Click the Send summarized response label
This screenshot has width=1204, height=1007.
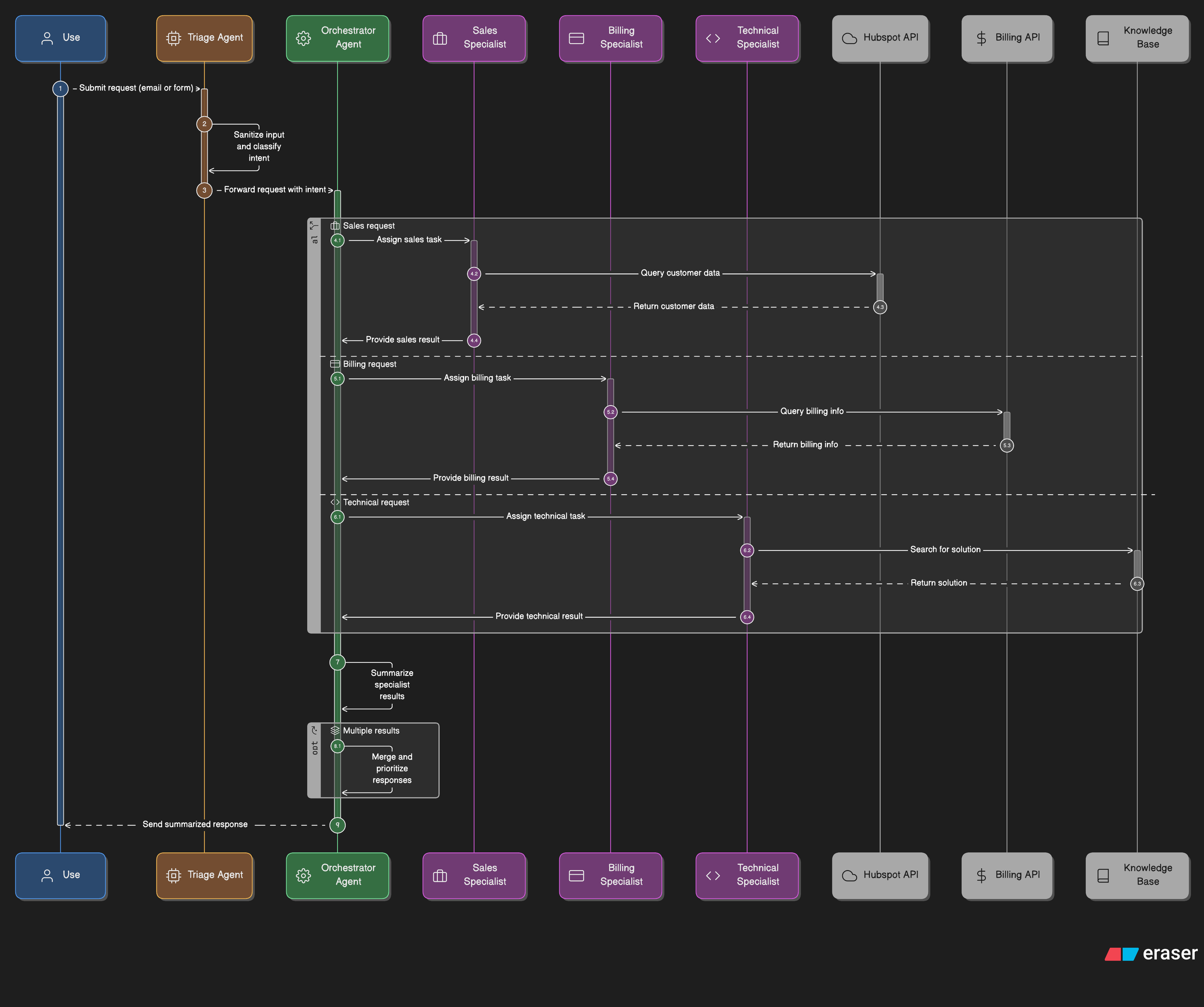[195, 824]
